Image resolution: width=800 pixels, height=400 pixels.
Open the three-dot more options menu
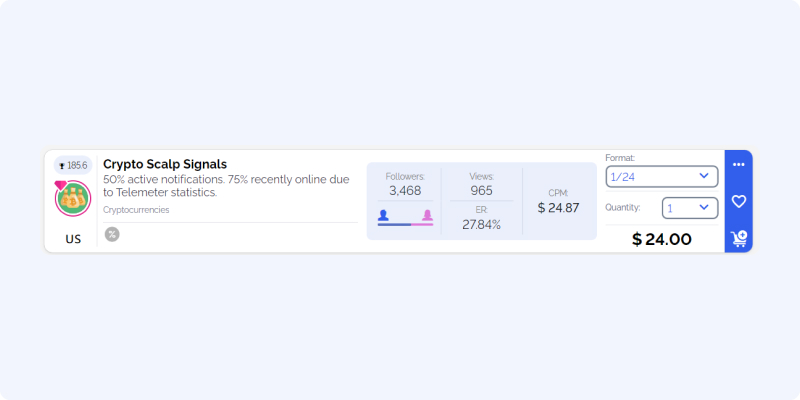[738, 164]
